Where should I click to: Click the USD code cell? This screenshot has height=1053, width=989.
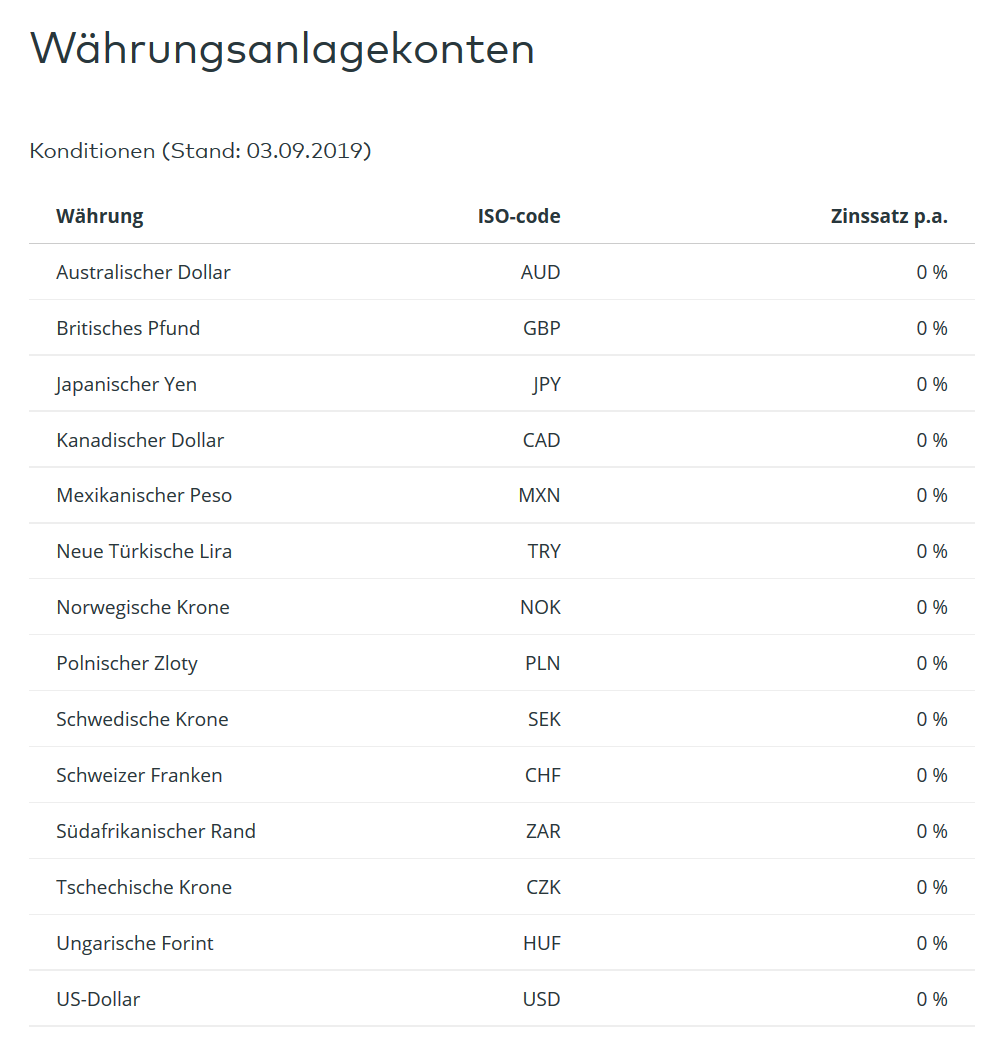[x=541, y=999]
